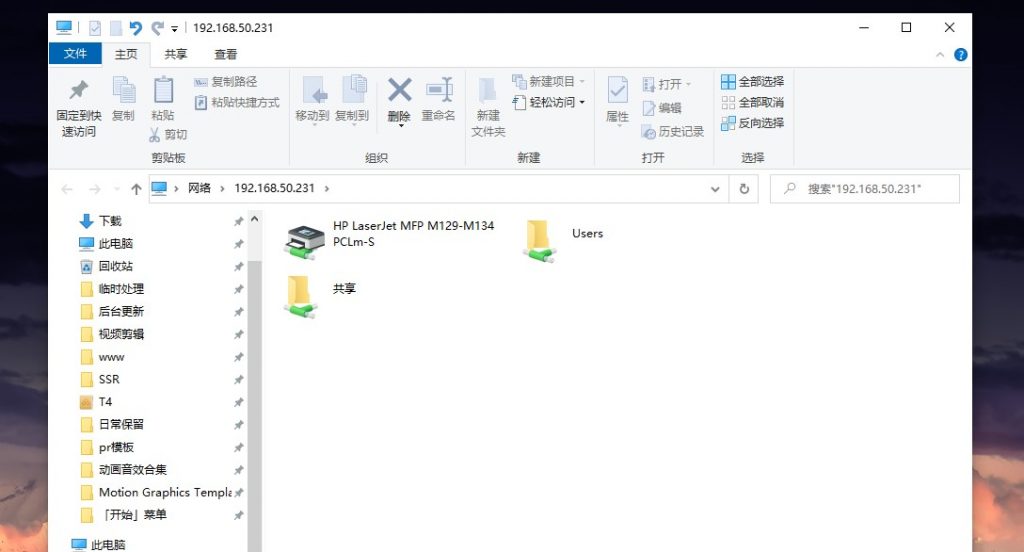Expand the chevron after 192.168.50.231 in path
The width and height of the screenshot is (1024, 552).
pyautogui.click(x=327, y=189)
